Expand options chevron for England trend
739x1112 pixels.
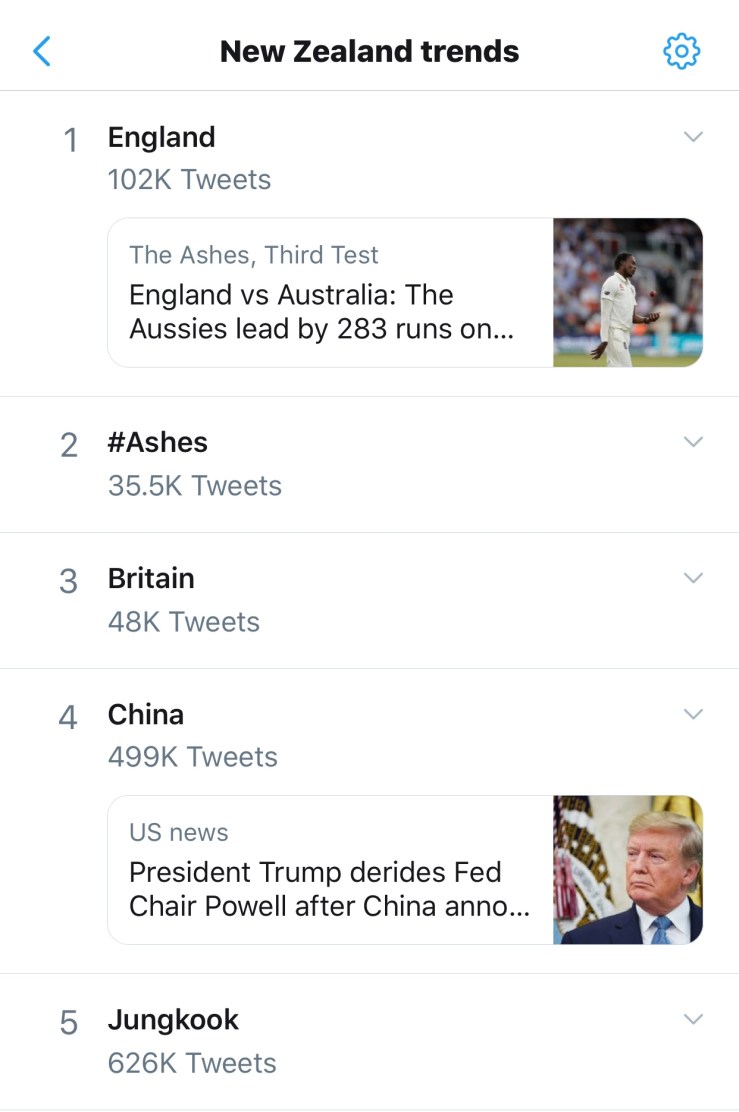[693, 137]
